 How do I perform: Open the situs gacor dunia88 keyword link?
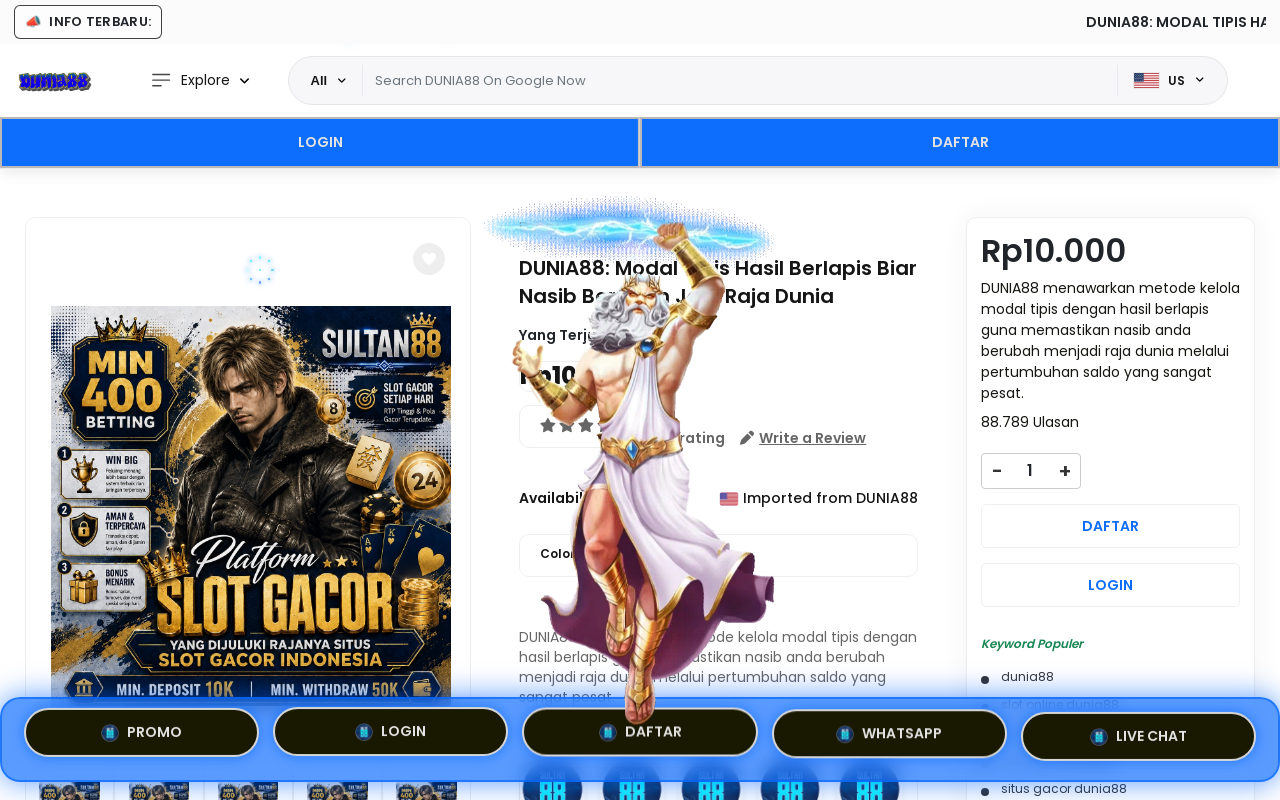(1064, 789)
